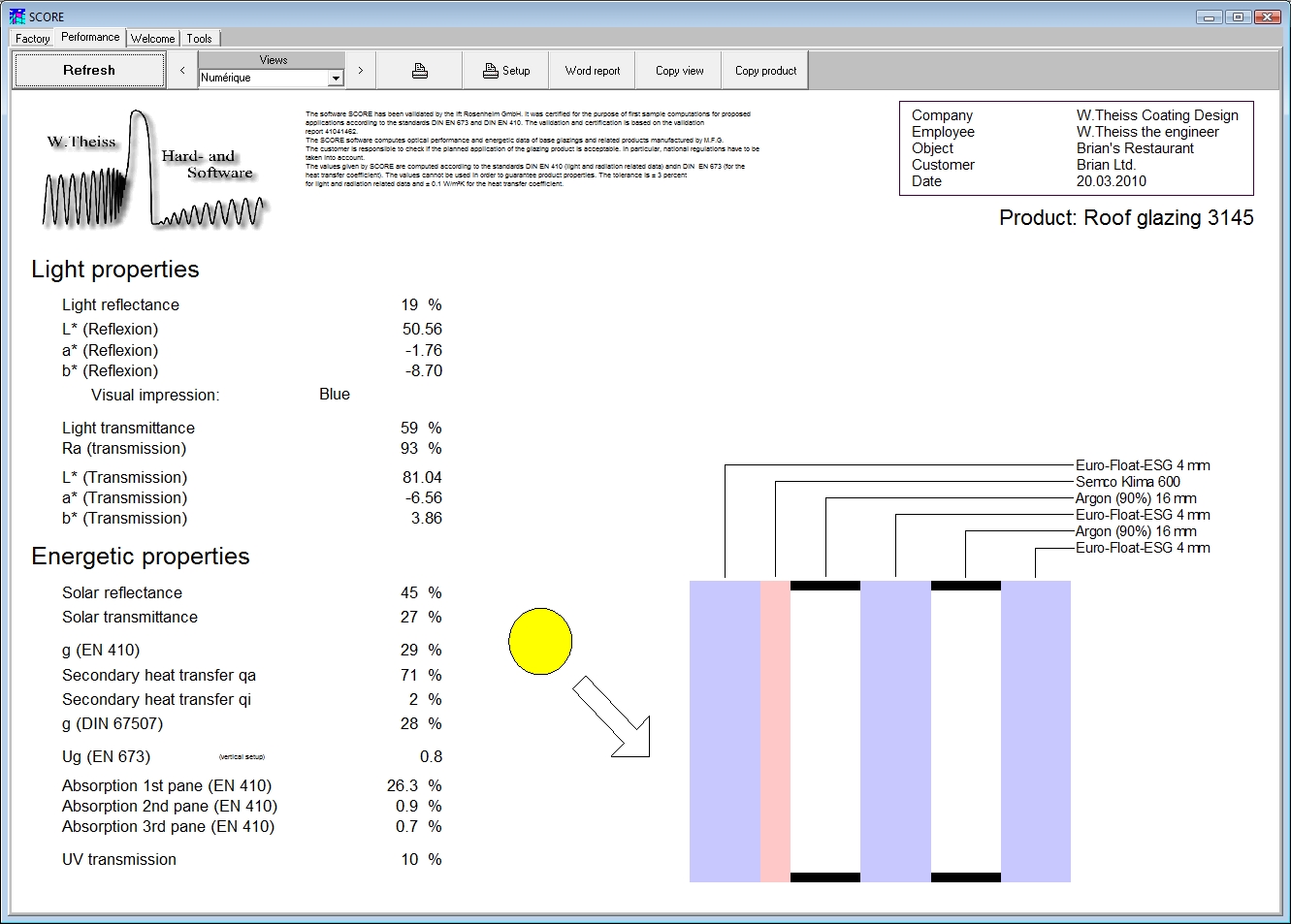Click the W.Theiss Hard- and Software logo
The image size is (1291, 924).
click(x=155, y=170)
